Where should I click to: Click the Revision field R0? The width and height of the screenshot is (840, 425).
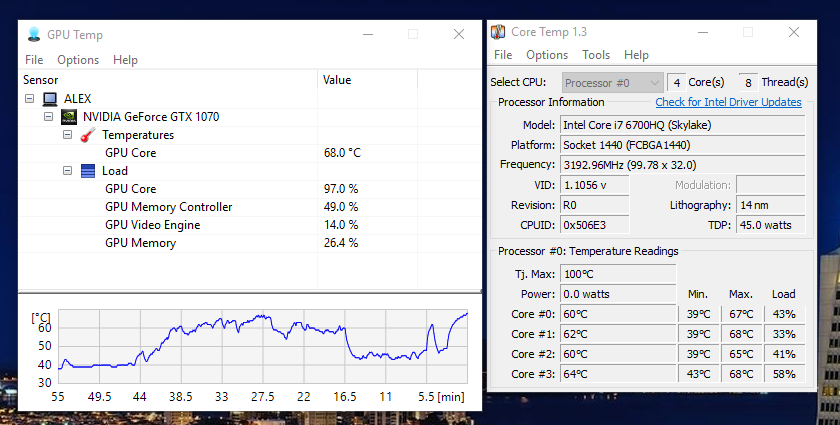tap(595, 205)
